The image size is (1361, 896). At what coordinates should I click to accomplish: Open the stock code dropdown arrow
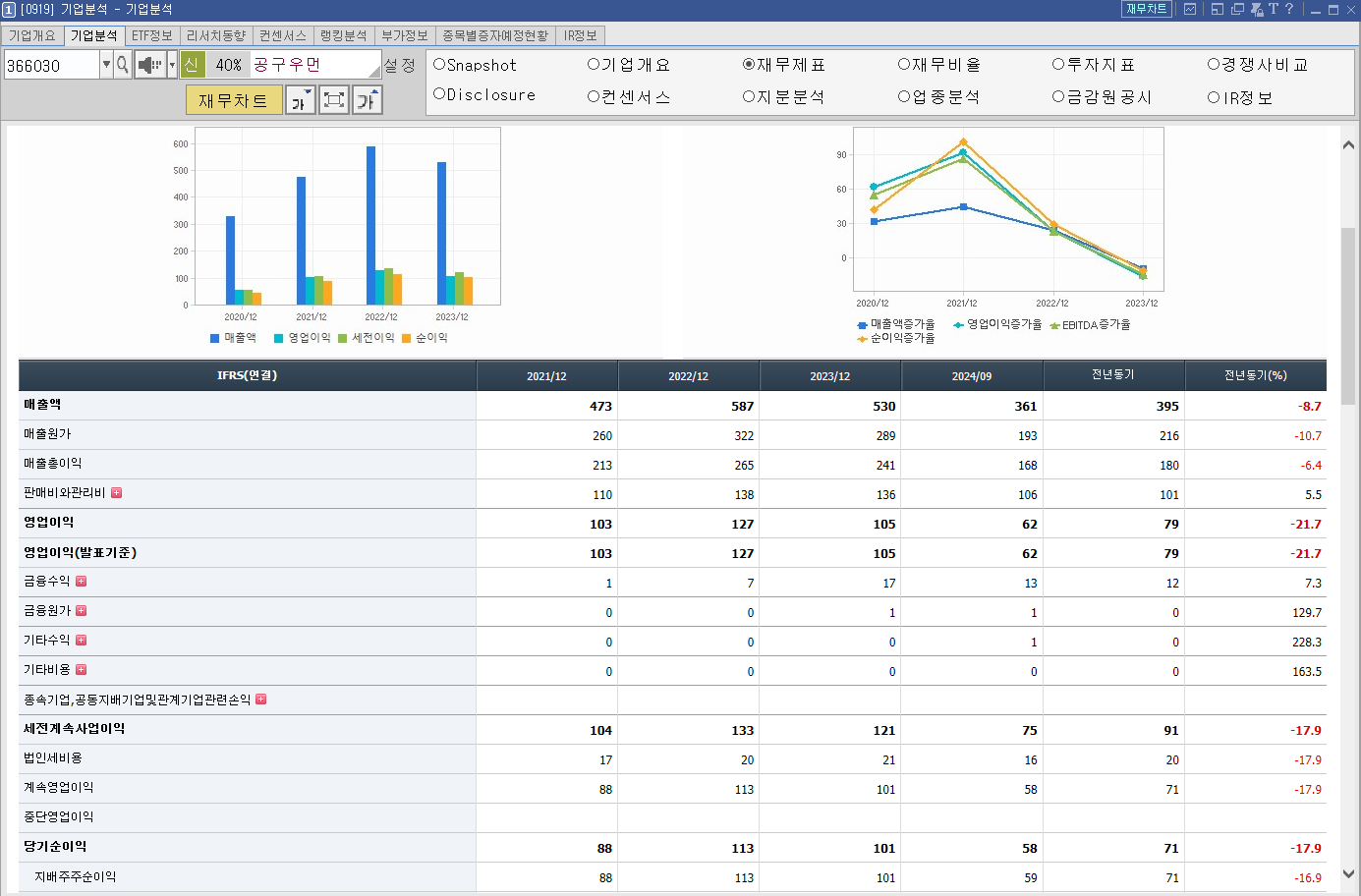pyautogui.click(x=106, y=66)
